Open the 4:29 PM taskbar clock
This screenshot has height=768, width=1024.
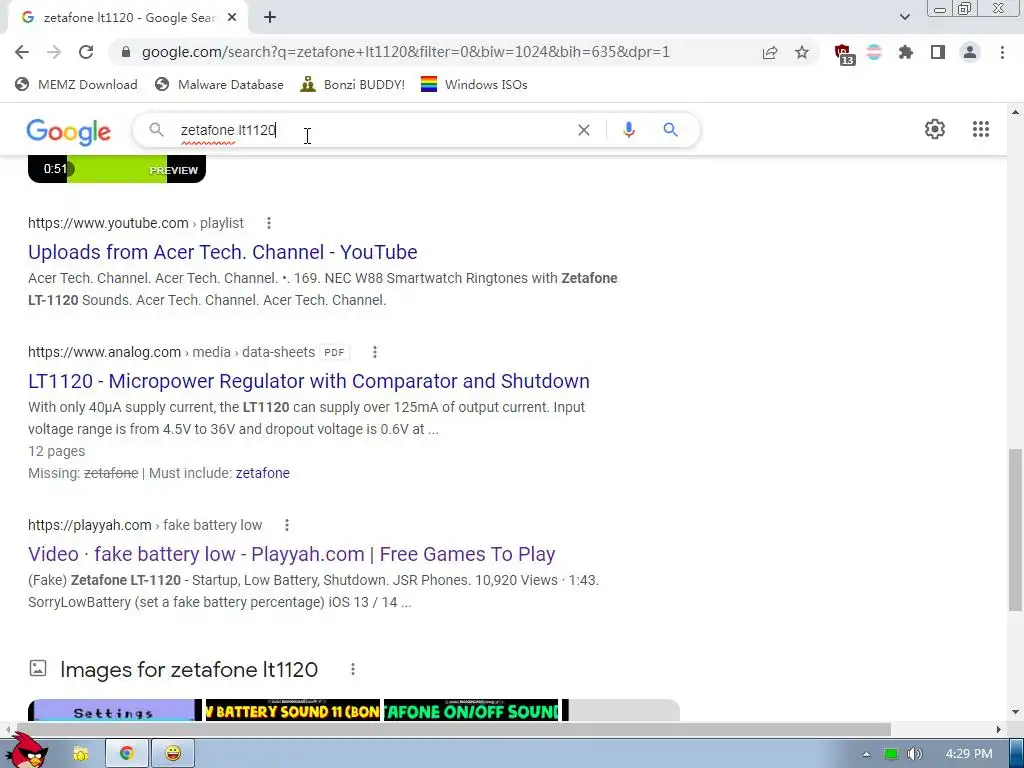pos(969,754)
